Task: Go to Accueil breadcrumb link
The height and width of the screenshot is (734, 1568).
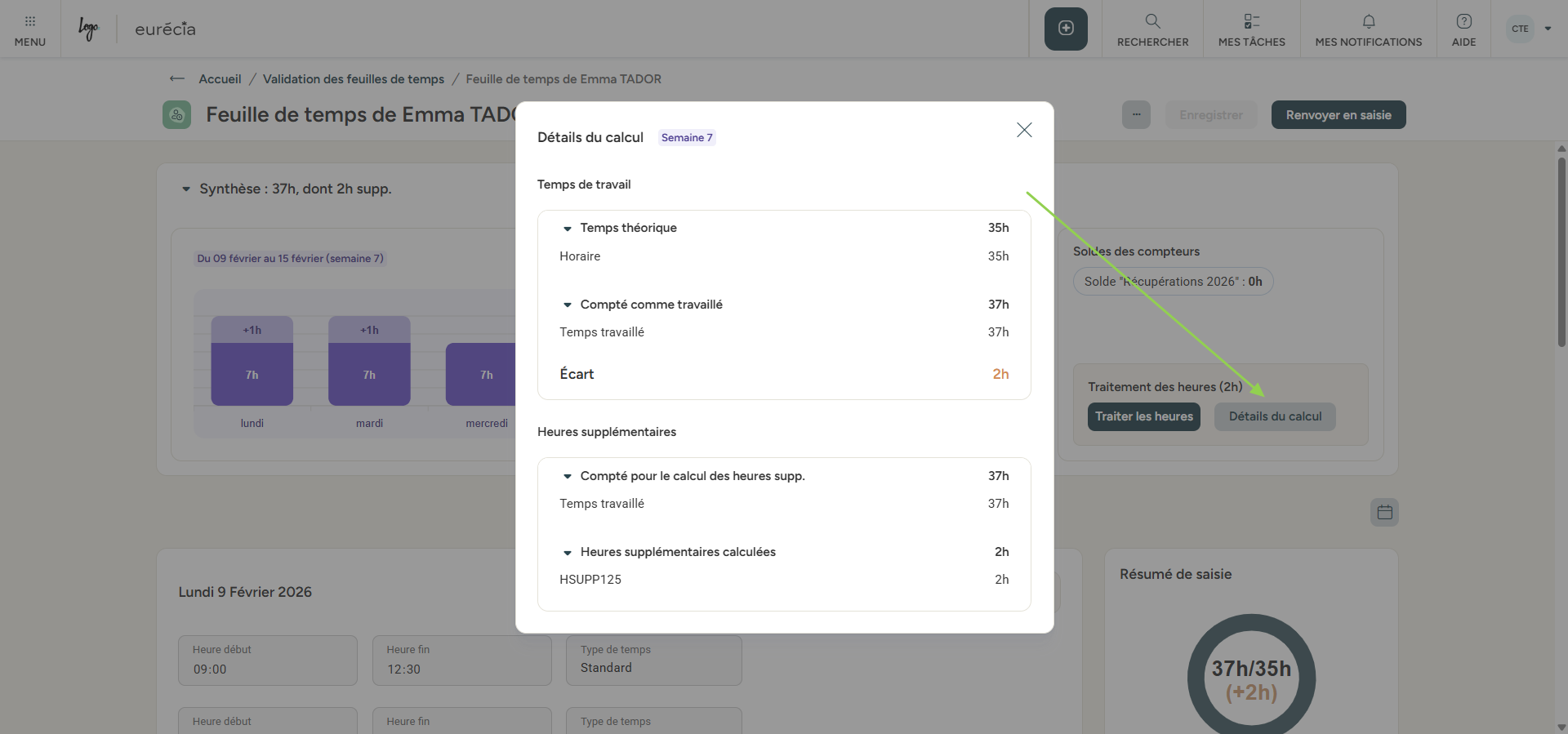Action: [x=220, y=79]
